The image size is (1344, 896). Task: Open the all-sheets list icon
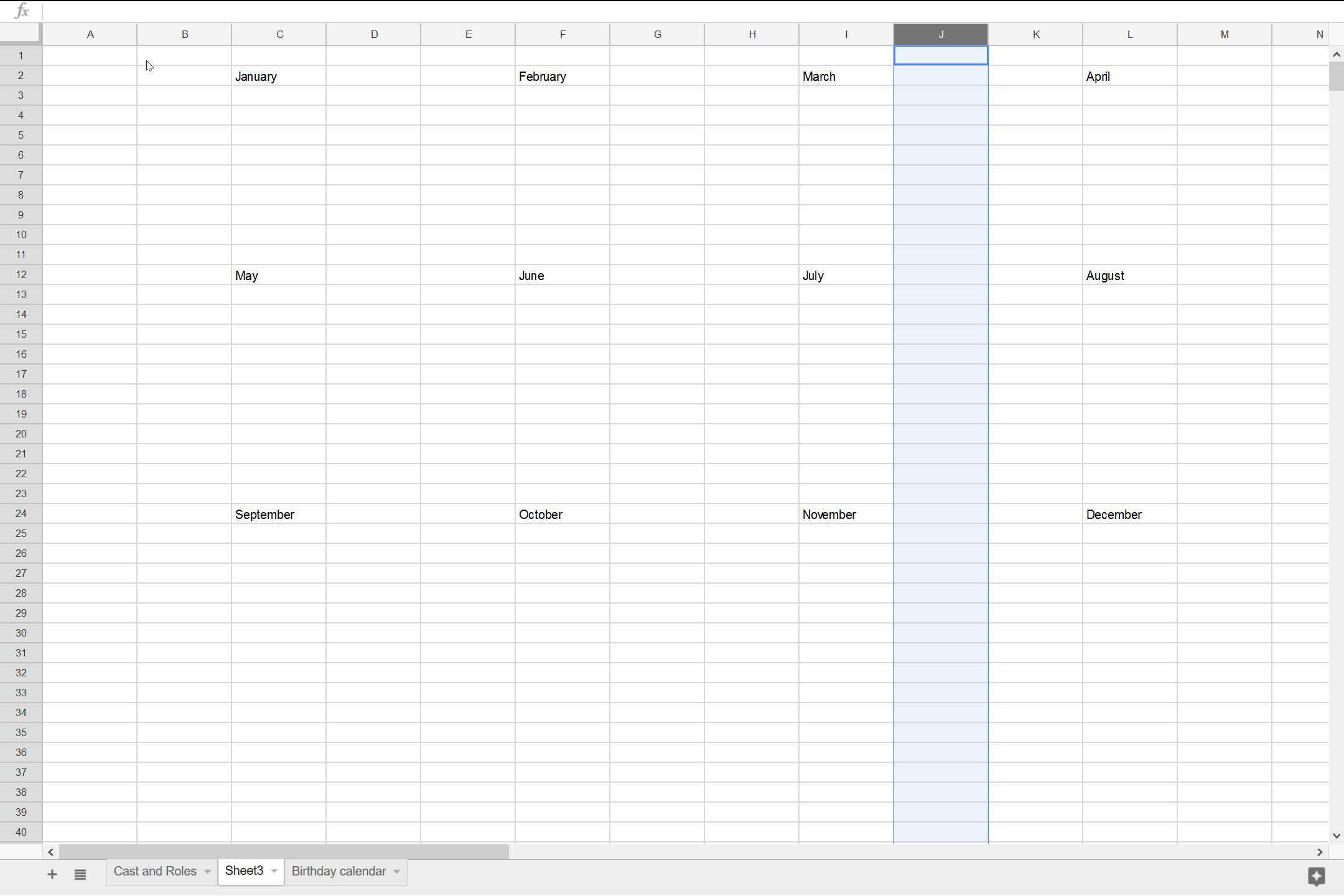pos(80,874)
